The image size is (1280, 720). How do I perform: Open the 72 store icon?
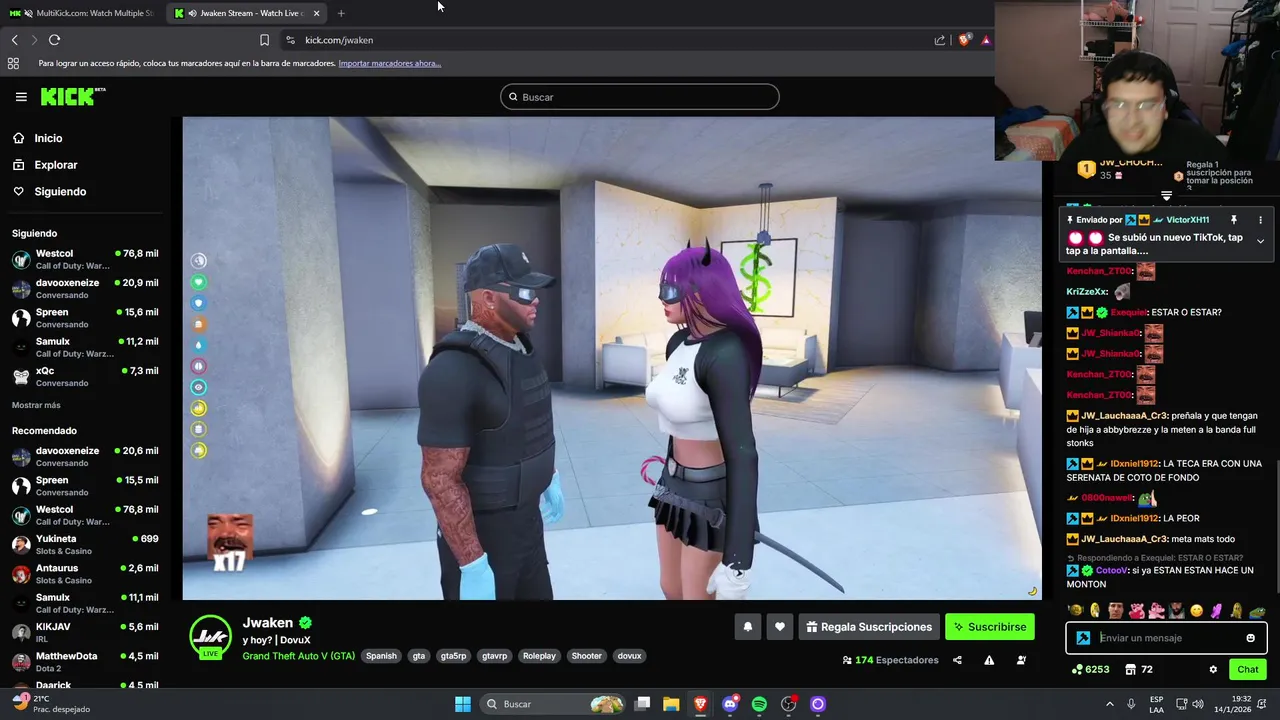(1139, 669)
